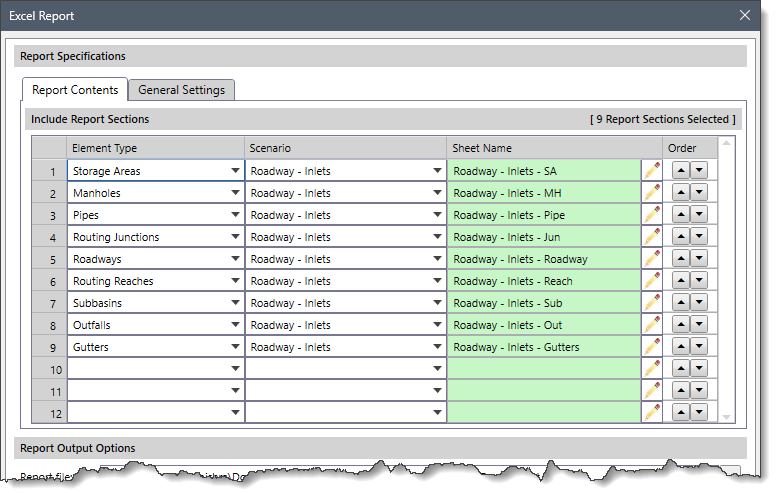Select row header number 9
Viewport: 776px width, 493px height.
[x=49, y=347]
